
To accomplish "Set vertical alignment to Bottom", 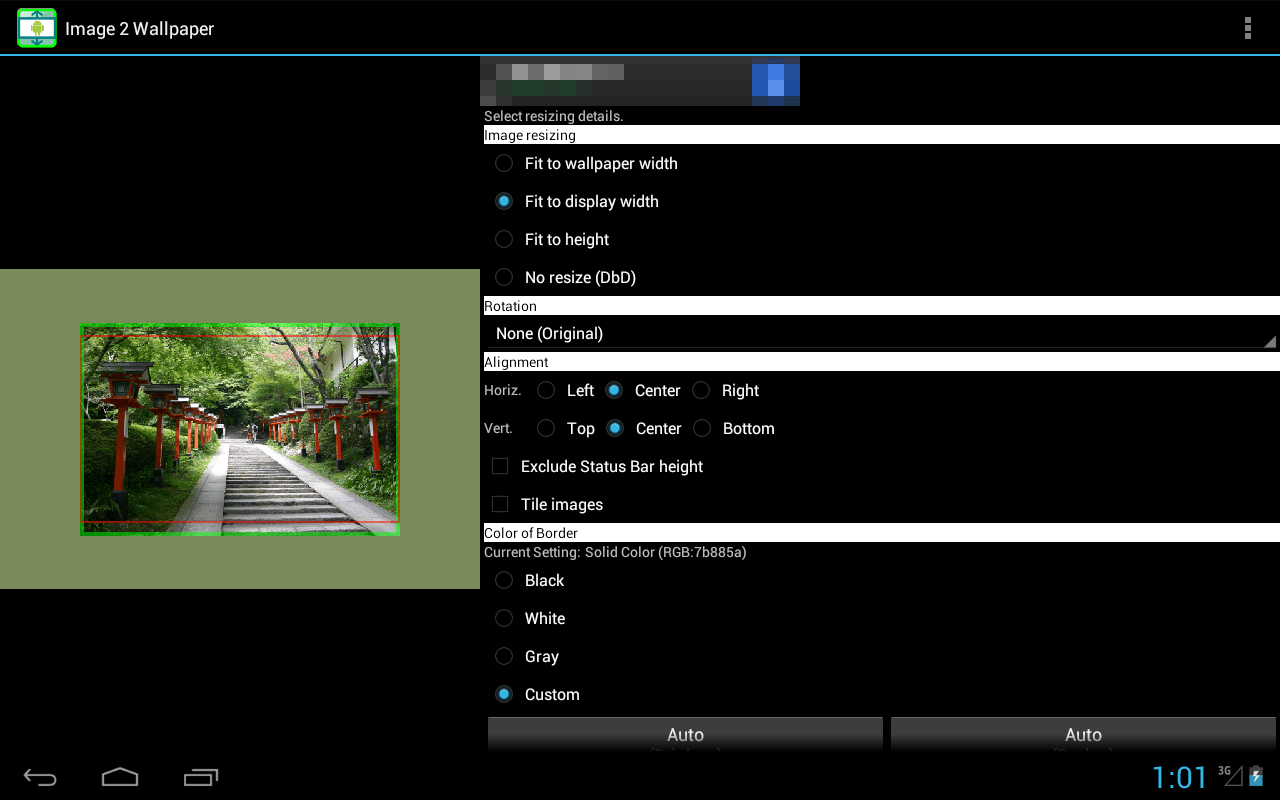I will tap(703, 428).
